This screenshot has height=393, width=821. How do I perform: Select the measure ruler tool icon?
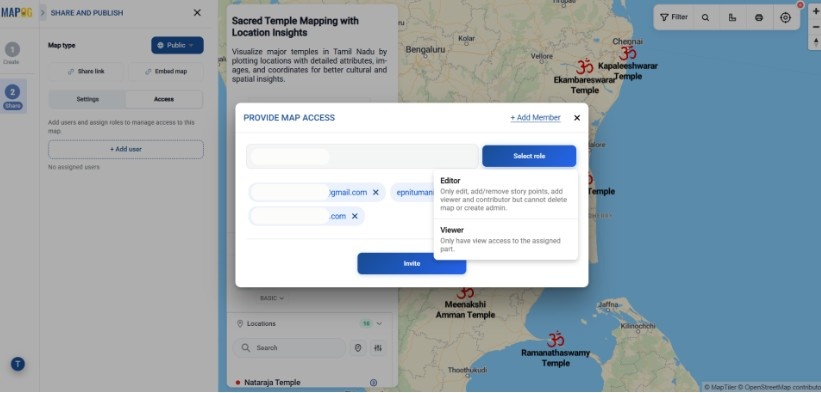point(733,18)
